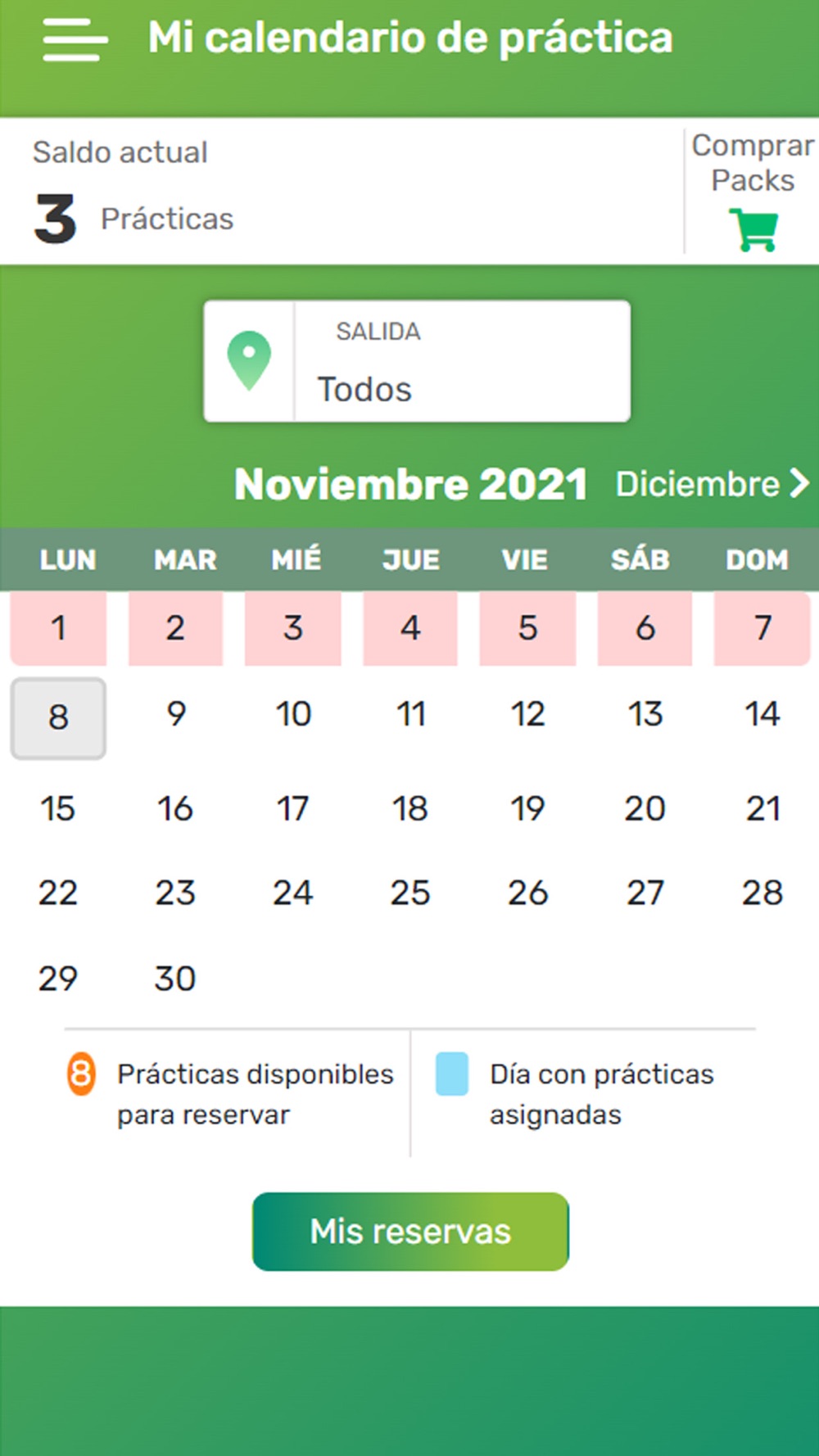Select day 30 on the calendar
819x1456 pixels.
coord(175,979)
